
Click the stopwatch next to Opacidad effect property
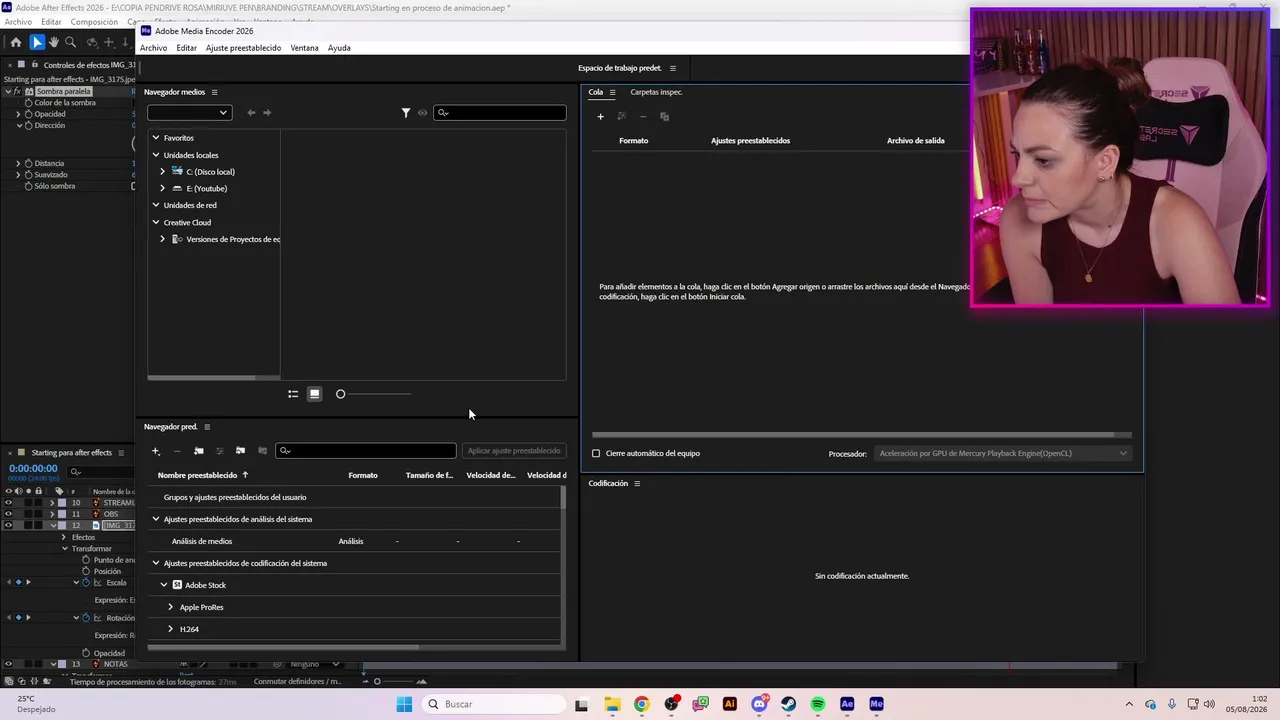(29, 115)
